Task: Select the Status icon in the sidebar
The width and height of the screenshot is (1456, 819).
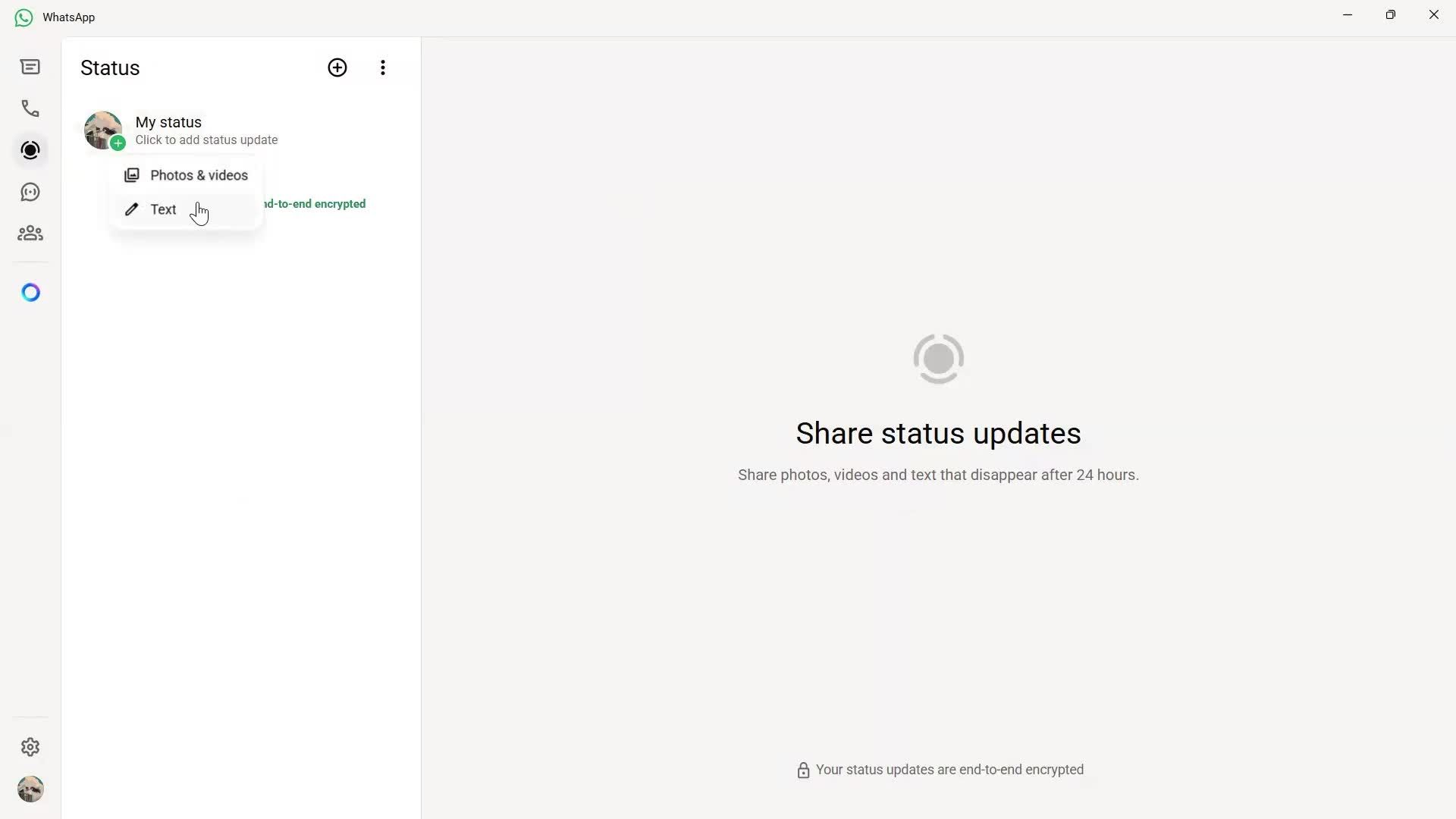Action: (30, 150)
